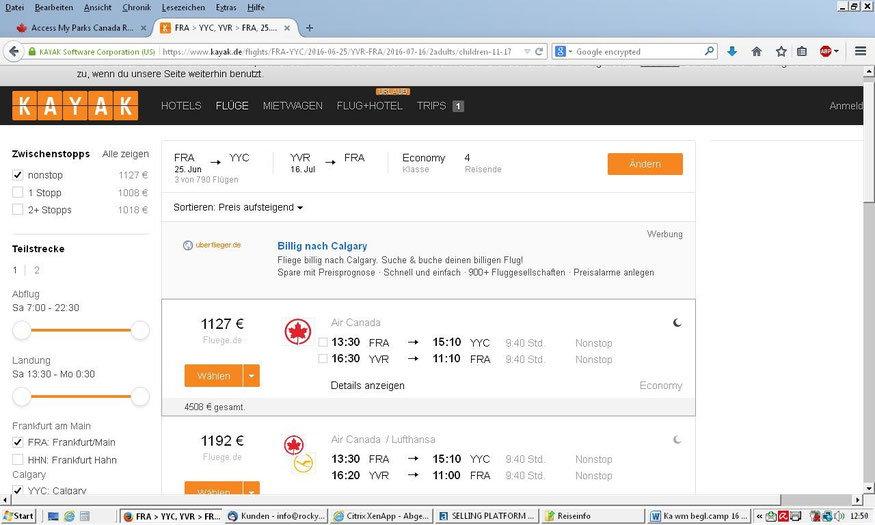Click the KAYAK logo
The image size is (875, 525).
[75, 105]
